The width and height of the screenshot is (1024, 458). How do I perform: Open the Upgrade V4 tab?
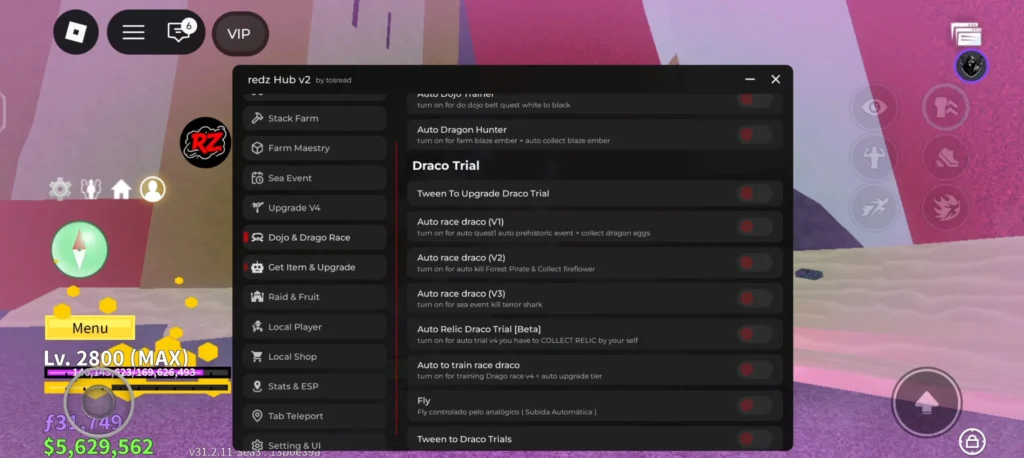[x=315, y=208]
